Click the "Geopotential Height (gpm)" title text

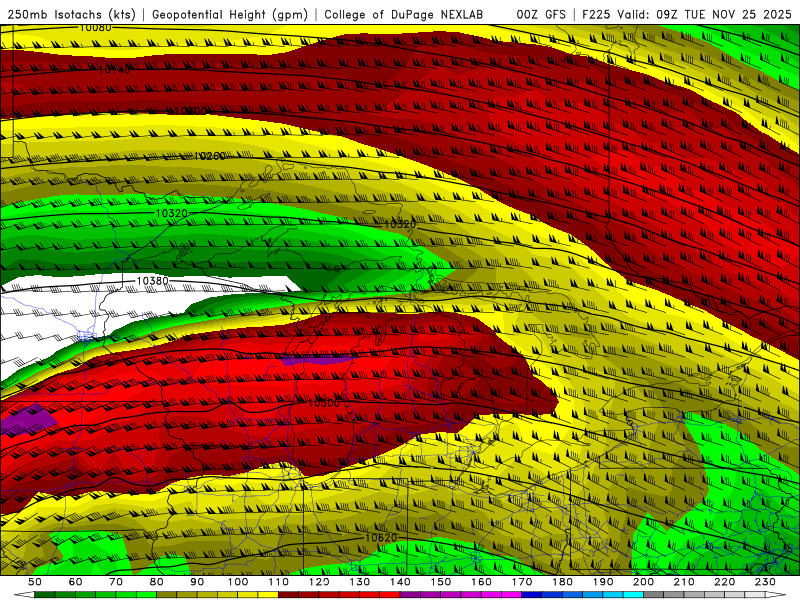pyautogui.click(x=230, y=14)
